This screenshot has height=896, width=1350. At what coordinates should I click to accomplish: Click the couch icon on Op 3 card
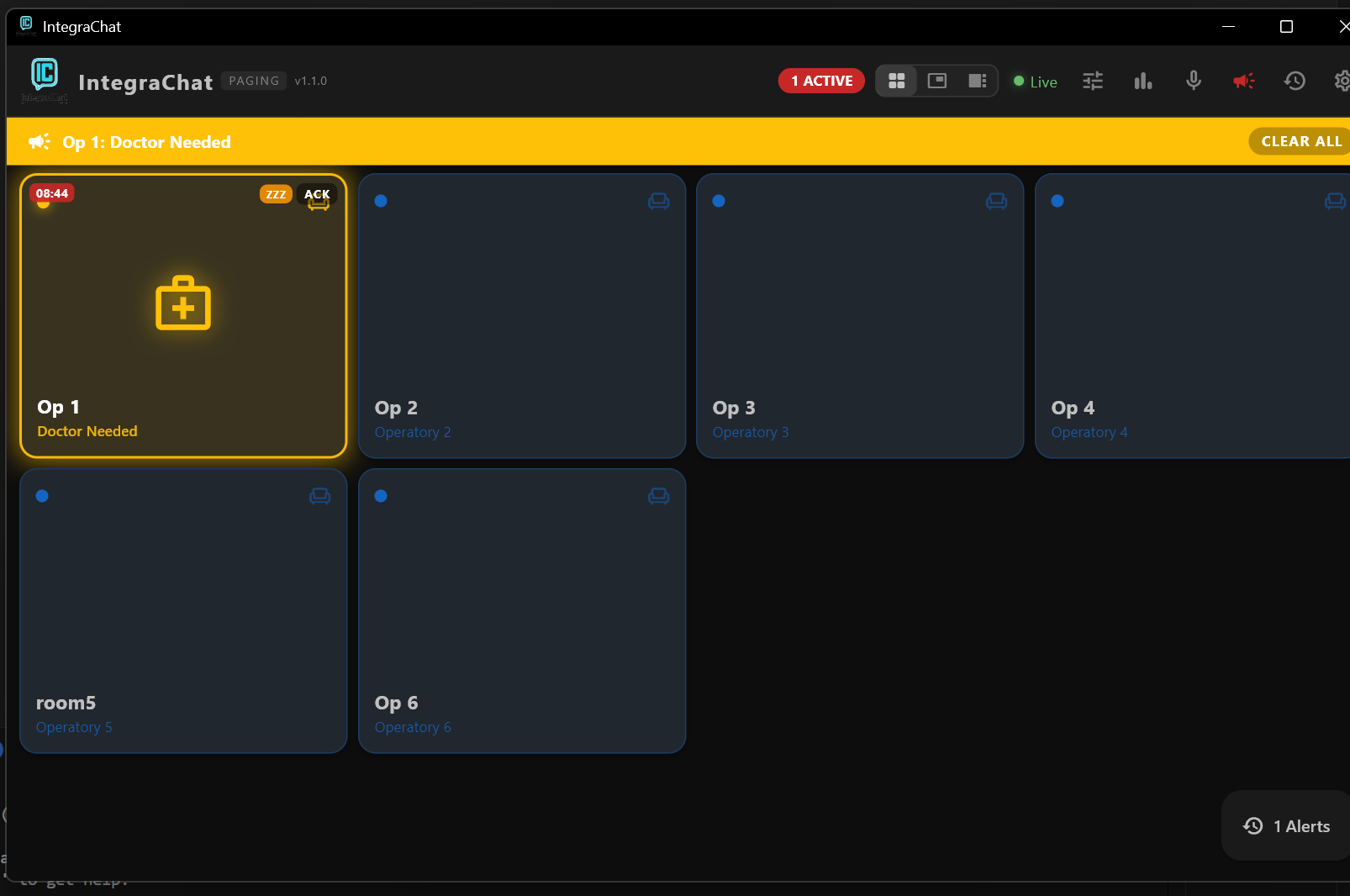tap(997, 201)
